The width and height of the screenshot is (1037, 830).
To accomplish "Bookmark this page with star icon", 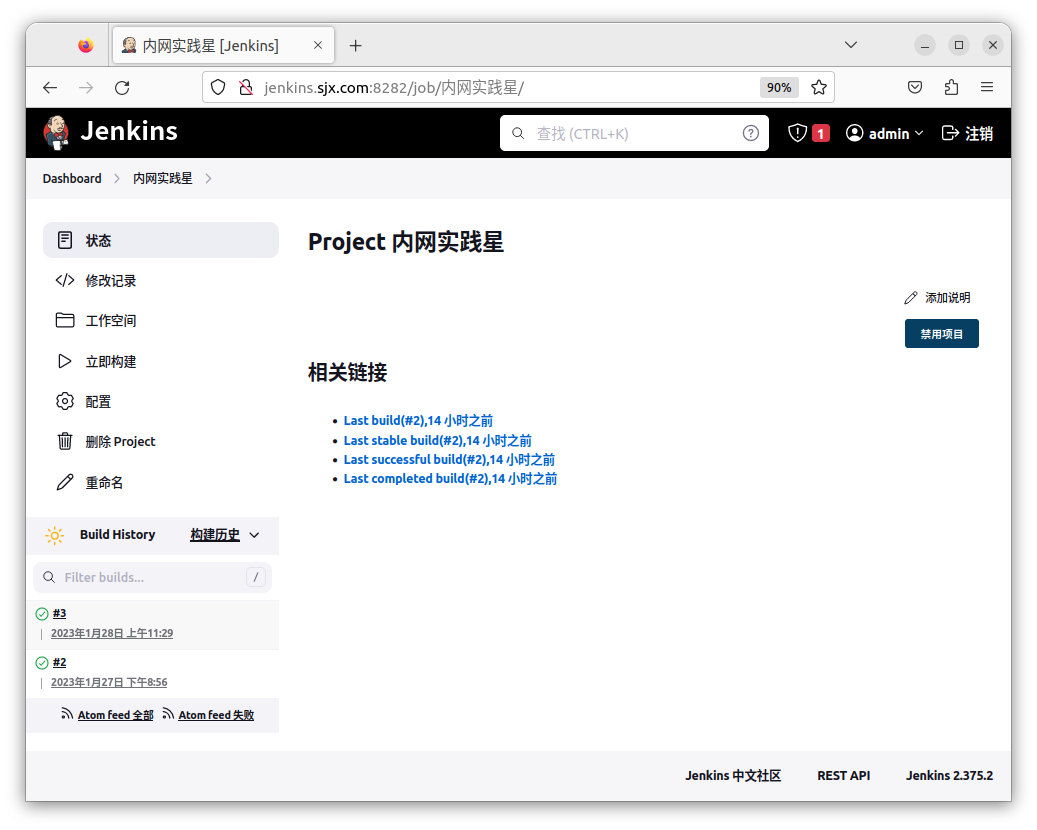I will click(x=819, y=87).
